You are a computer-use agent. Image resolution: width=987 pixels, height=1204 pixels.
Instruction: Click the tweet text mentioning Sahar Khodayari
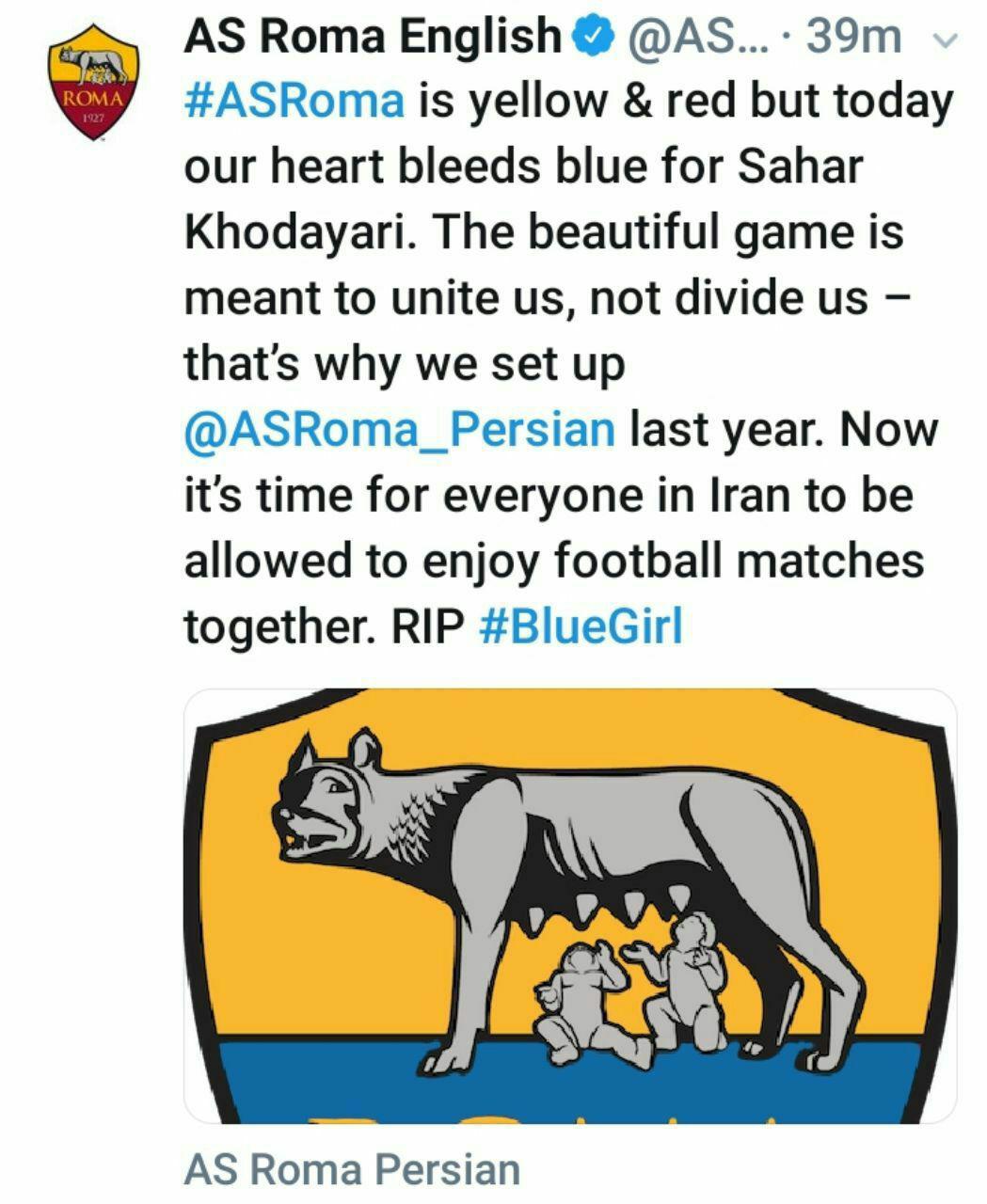point(568,364)
